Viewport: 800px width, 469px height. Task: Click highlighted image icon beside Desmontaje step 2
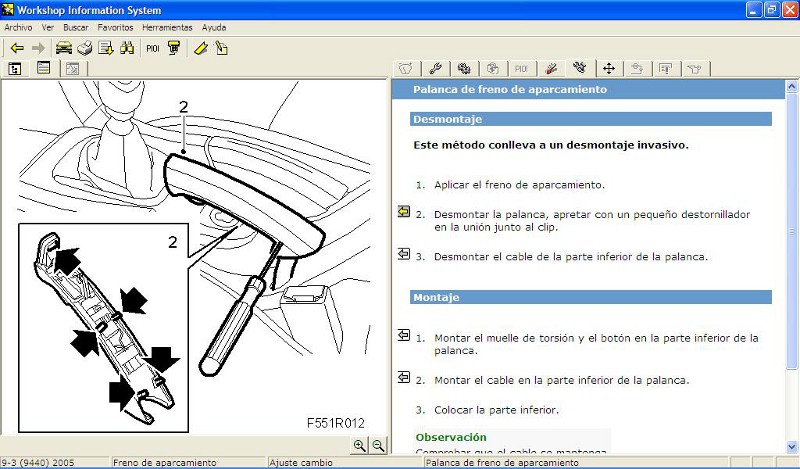coord(404,212)
